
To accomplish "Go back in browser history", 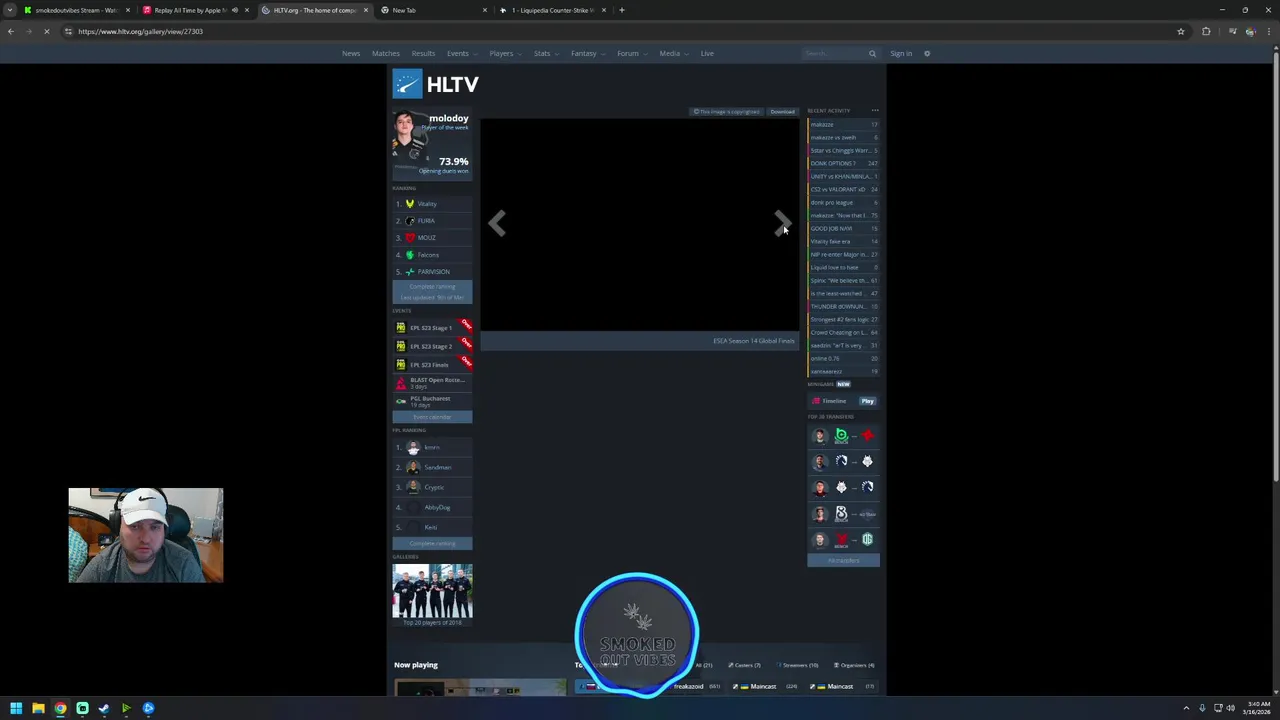I will coord(10,31).
